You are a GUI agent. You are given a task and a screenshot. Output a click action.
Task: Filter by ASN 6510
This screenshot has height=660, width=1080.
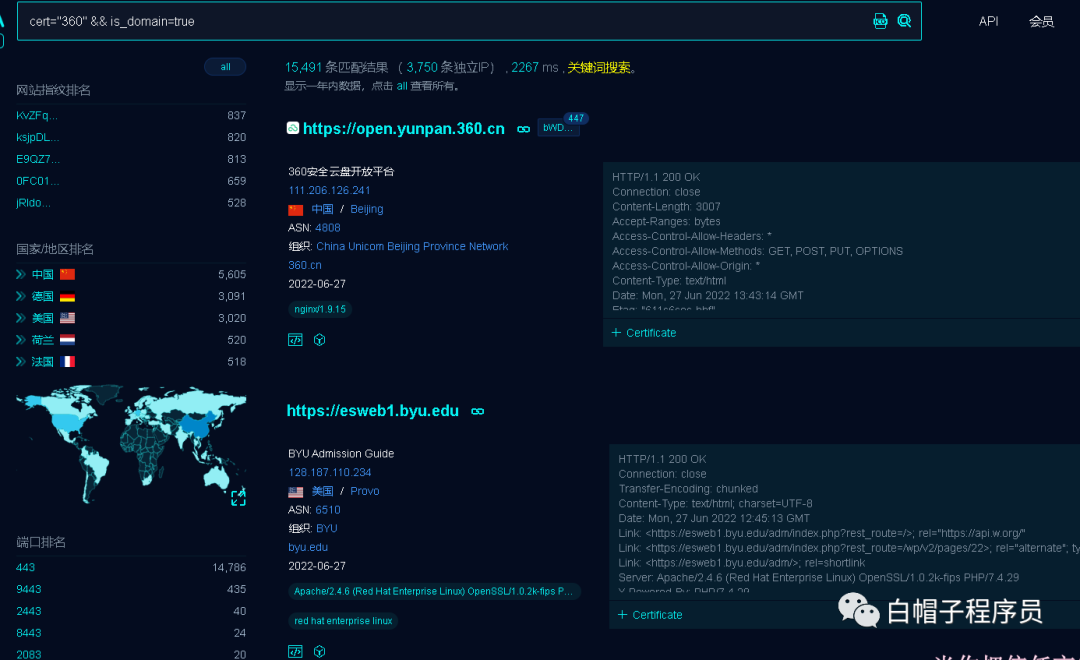[328, 510]
